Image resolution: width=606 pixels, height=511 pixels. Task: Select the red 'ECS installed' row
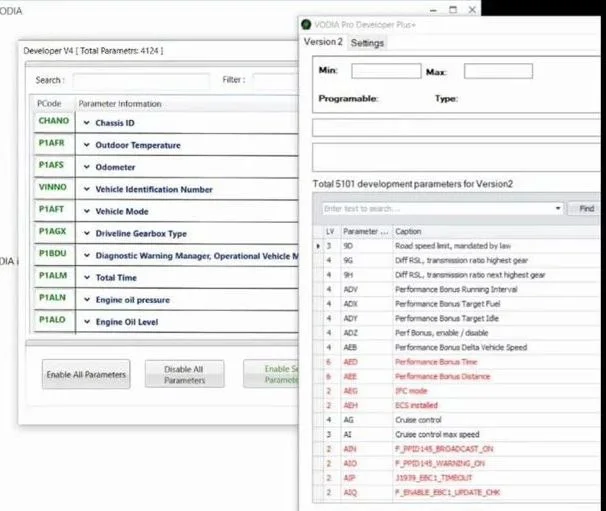click(x=458, y=405)
